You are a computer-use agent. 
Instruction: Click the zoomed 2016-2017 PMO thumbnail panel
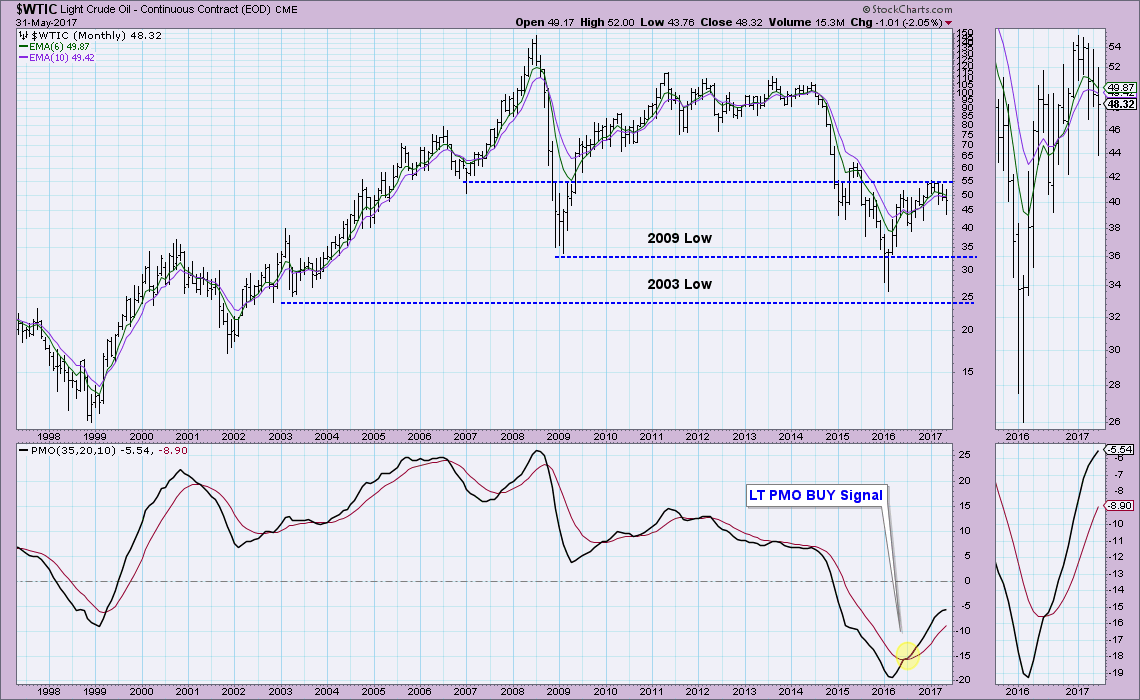pos(1049,563)
